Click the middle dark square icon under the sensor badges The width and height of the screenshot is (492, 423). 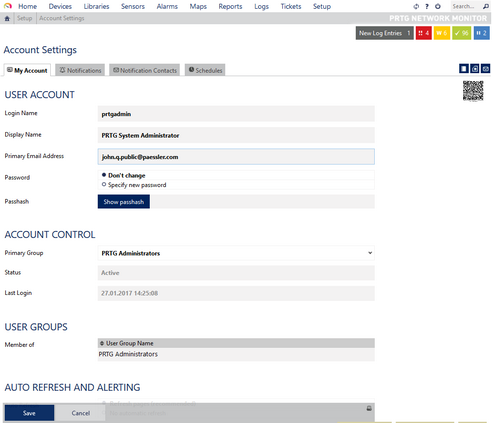click(x=475, y=69)
